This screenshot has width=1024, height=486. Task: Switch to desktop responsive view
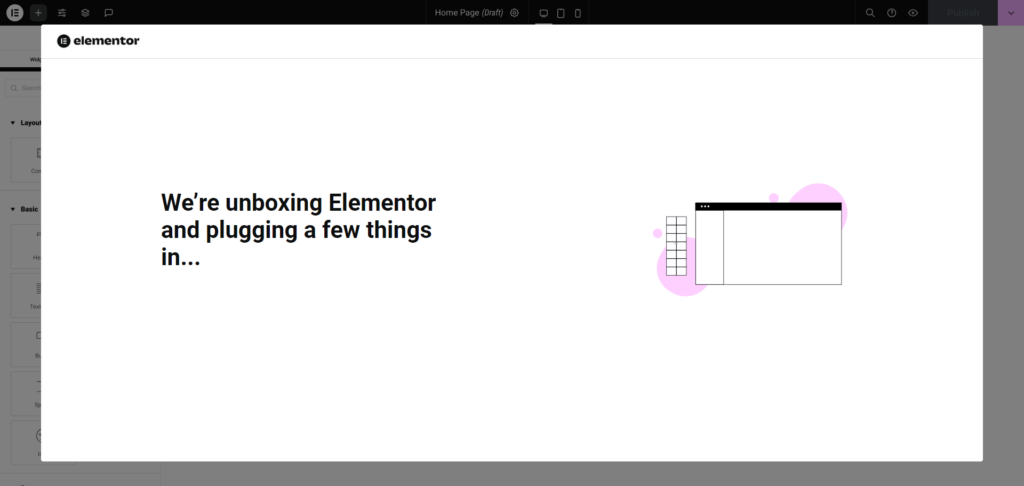(x=543, y=13)
